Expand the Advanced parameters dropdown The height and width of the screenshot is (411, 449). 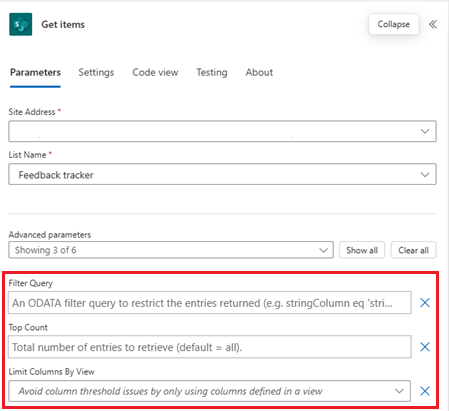[171, 250]
